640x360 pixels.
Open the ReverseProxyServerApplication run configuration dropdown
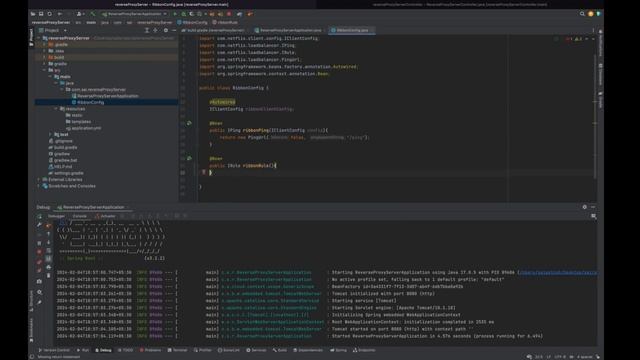pos(134,14)
